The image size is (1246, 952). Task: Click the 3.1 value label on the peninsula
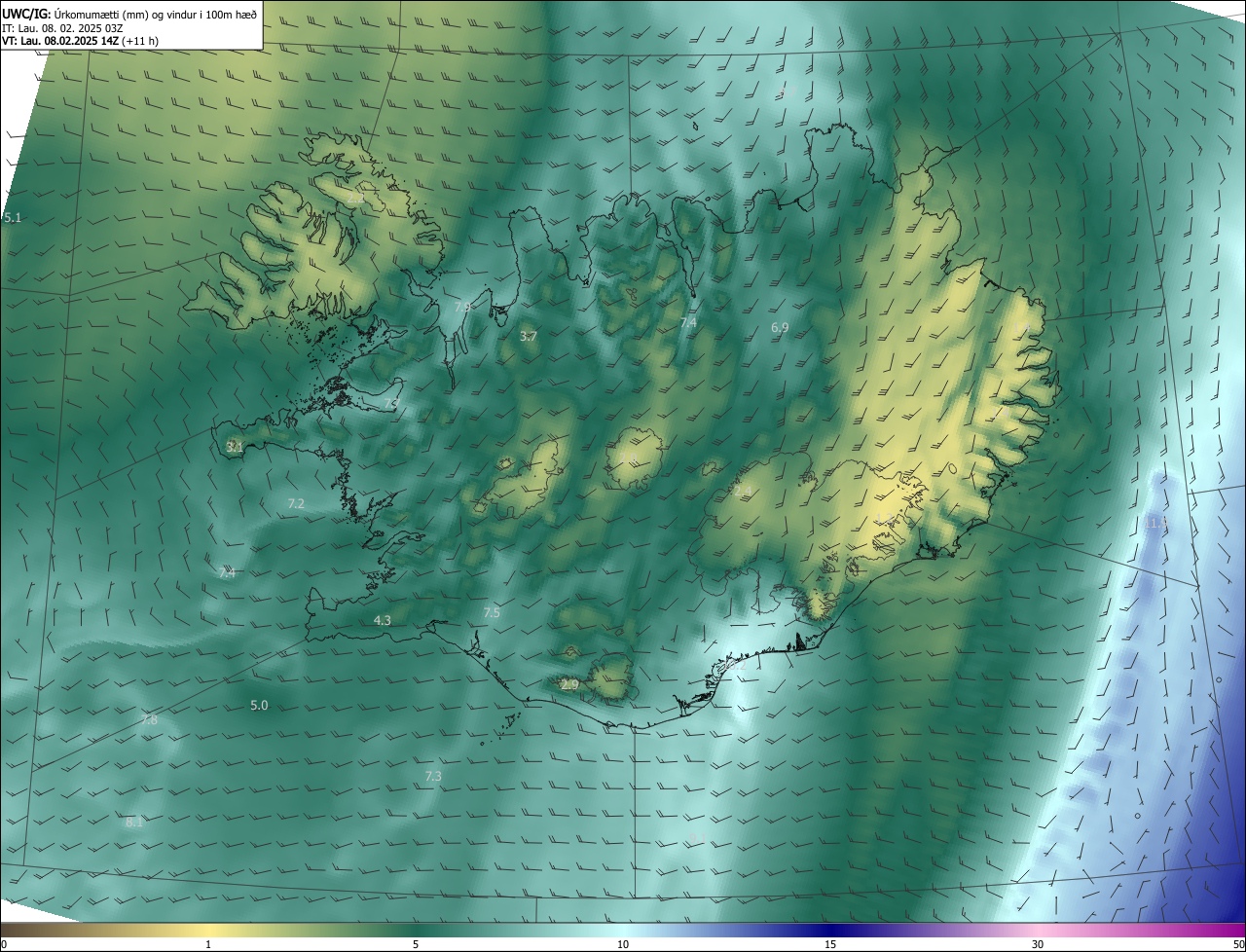tap(234, 447)
